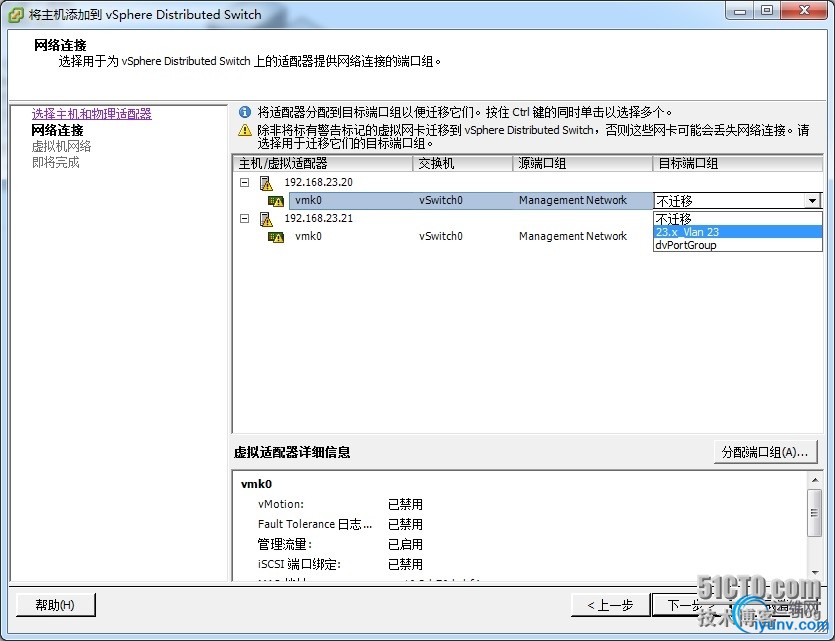The image size is (835, 641).
Task: Close the wizard window
Action: point(805,11)
